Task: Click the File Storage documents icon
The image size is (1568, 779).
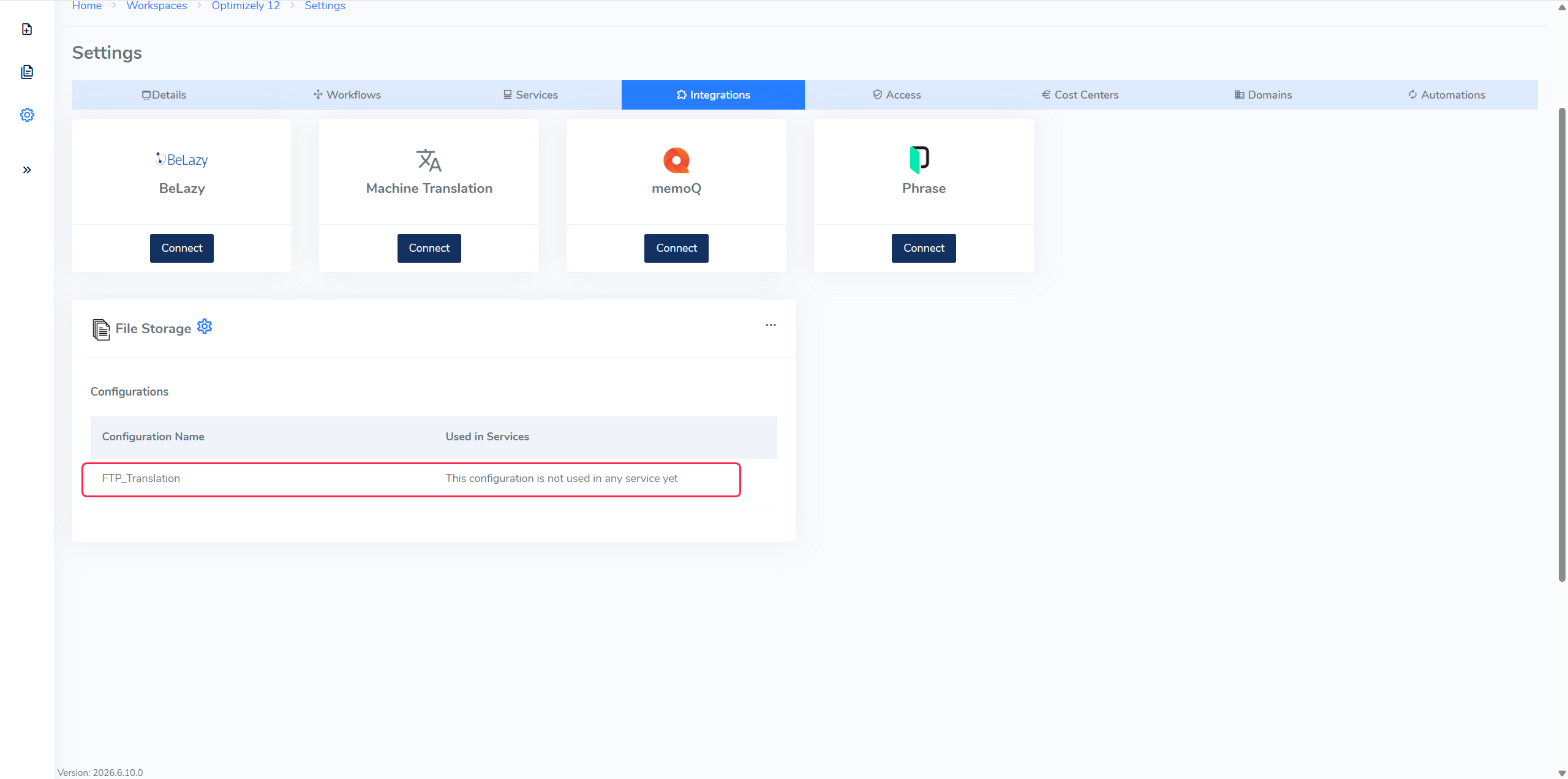Action: click(x=101, y=329)
